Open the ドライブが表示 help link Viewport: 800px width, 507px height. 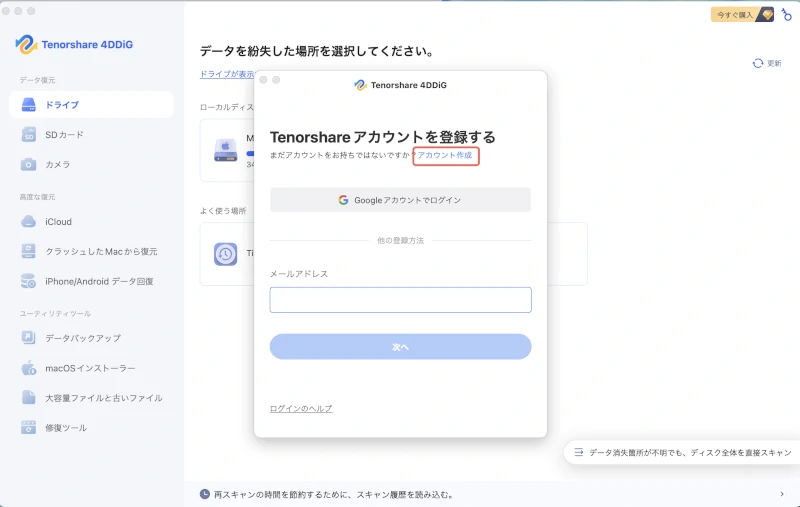click(x=227, y=74)
